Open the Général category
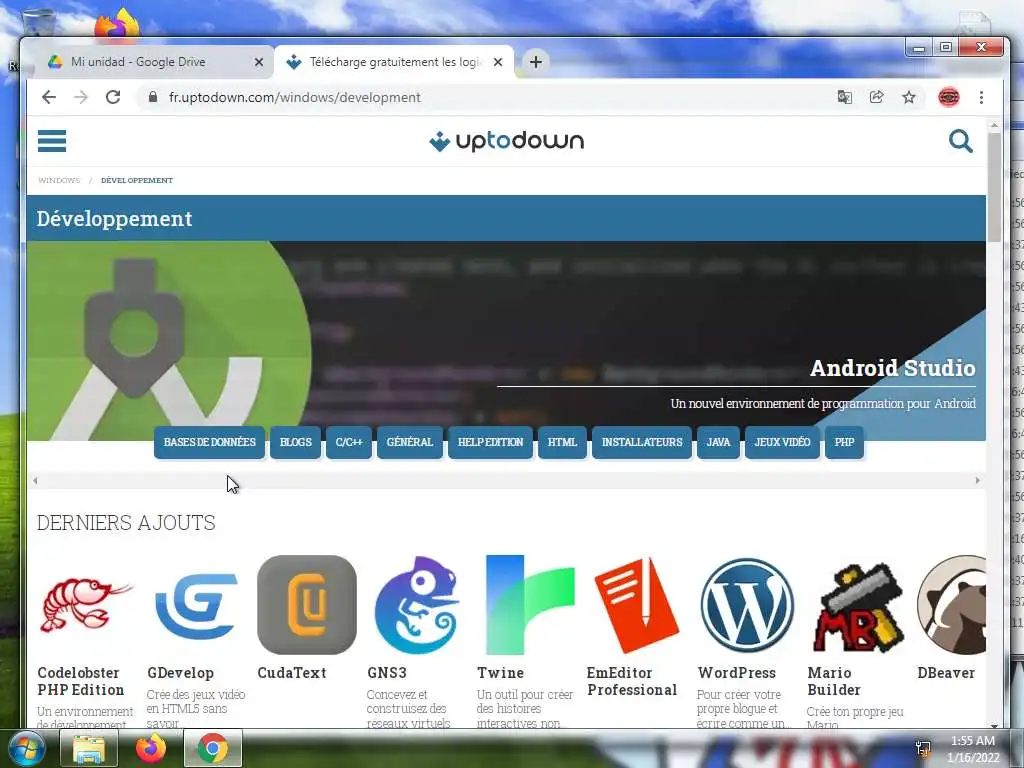The image size is (1024, 768). (x=409, y=442)
